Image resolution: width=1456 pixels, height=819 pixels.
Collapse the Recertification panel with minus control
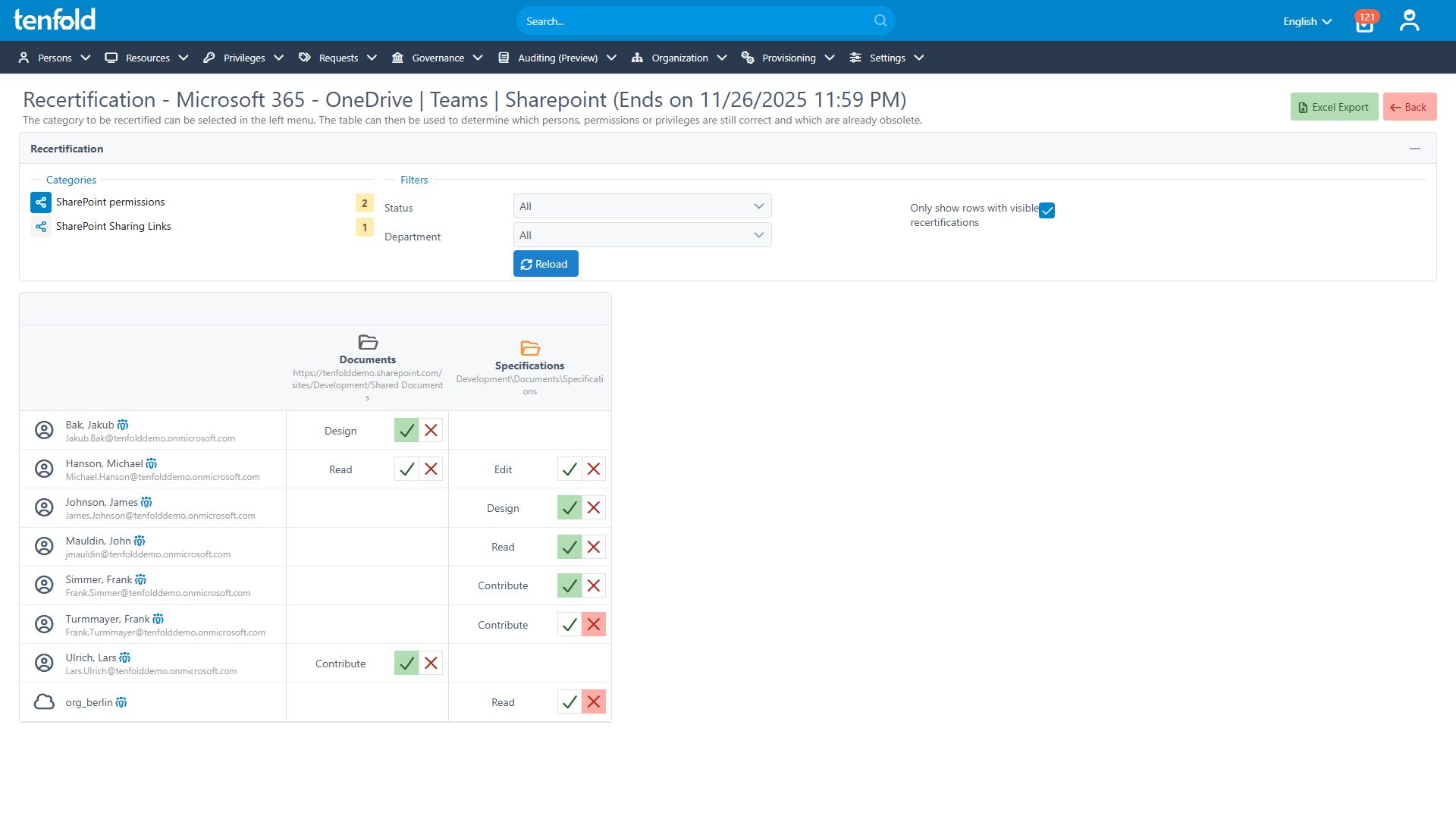coord(1415,148)
